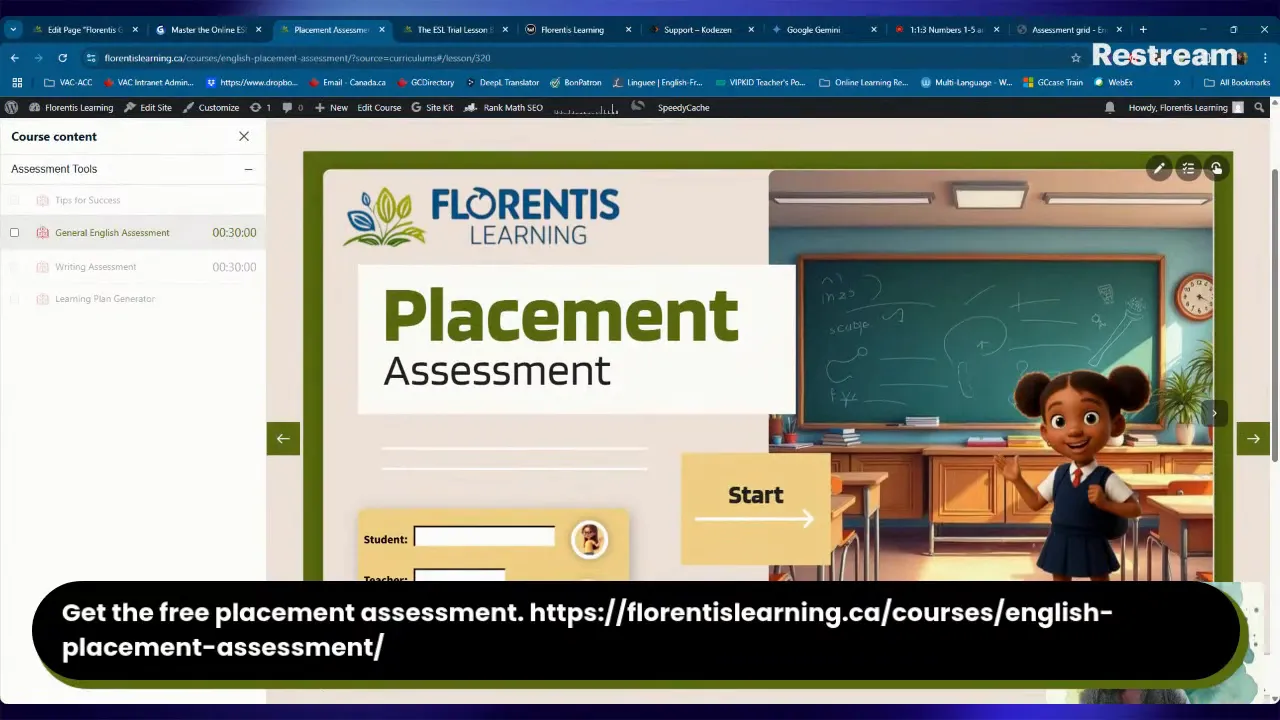Open Florentis Learning site name in admin bar
The height and width of the screenshot is (720, 1280).
(70, 107)
